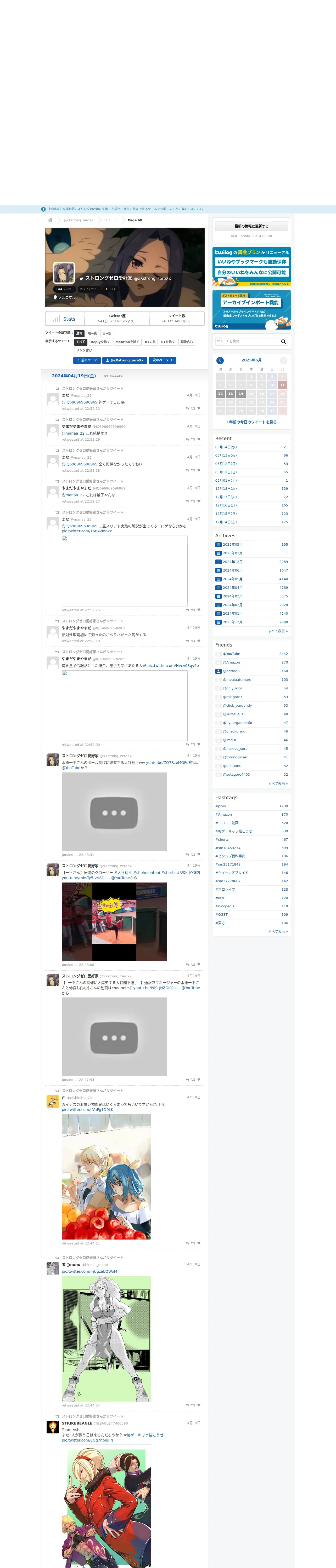Screen dimensions: 336x1568
Task: Click the STRIKEBEAGLE avatar icon
Action: (53, 1427)
